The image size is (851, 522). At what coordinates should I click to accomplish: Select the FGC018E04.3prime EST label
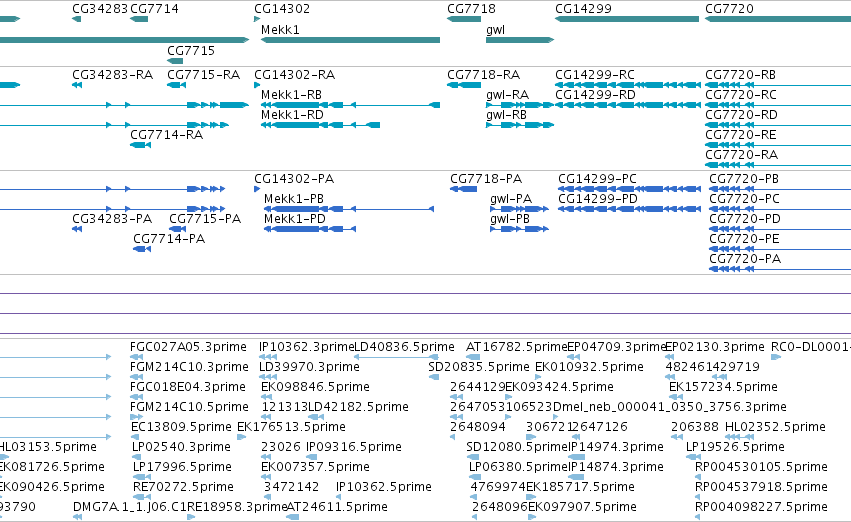(x=188, y=387)
